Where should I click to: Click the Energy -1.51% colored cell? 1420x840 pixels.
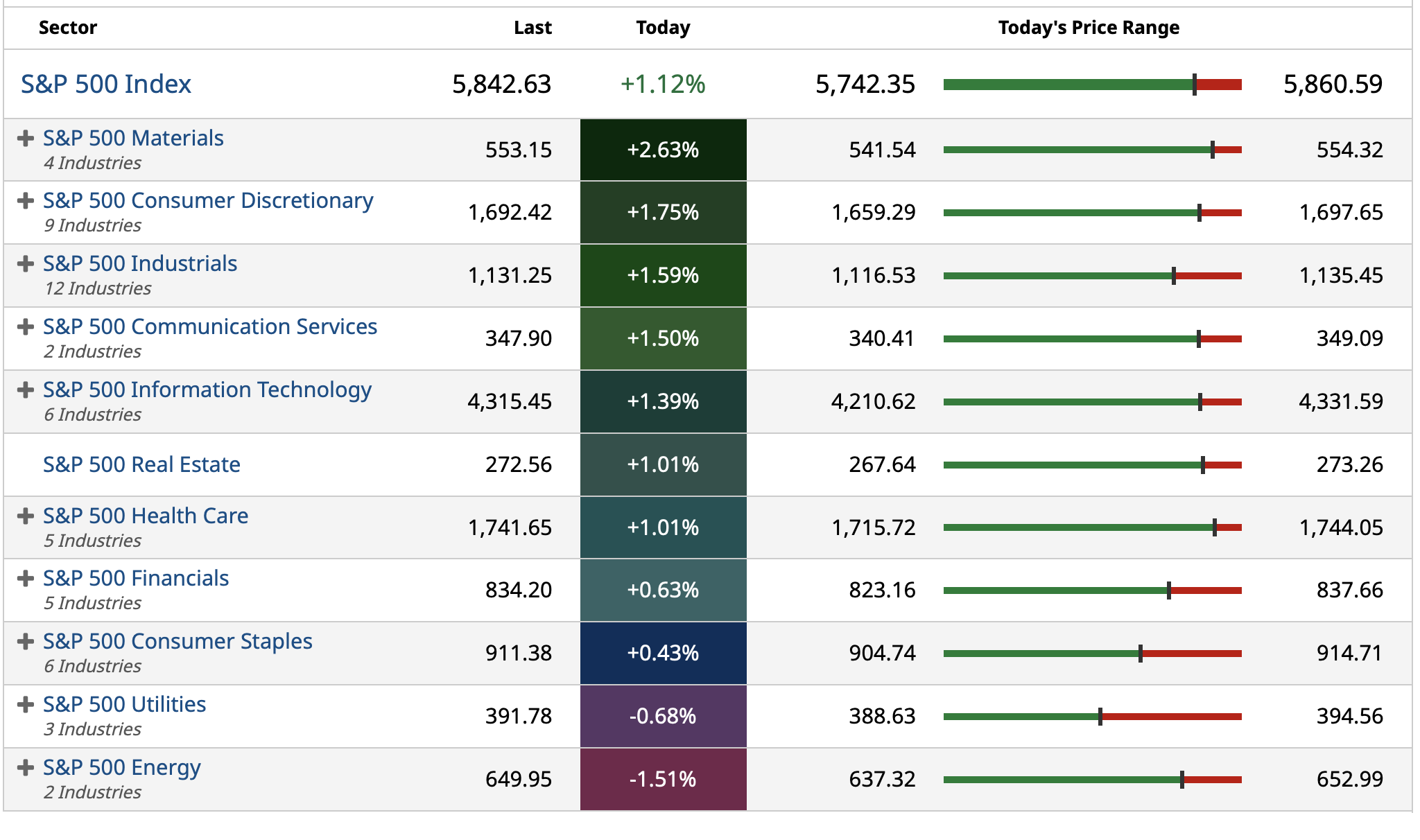[x=663, y=779]
